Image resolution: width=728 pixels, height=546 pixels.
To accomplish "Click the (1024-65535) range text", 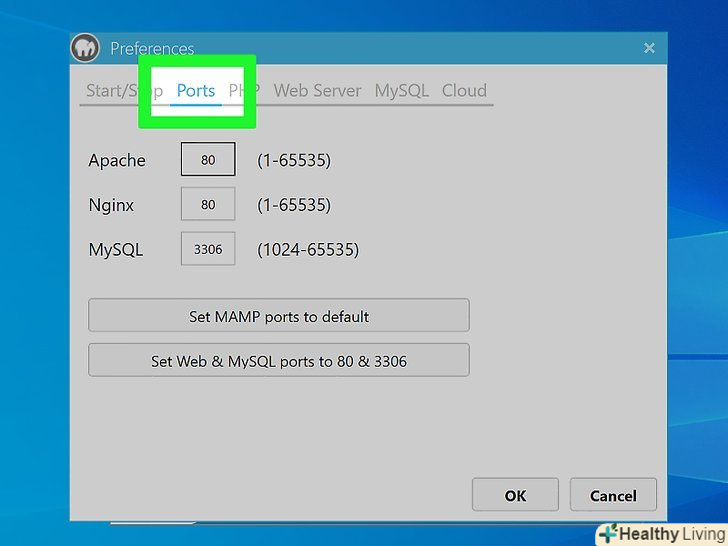I will coord(308,250).
